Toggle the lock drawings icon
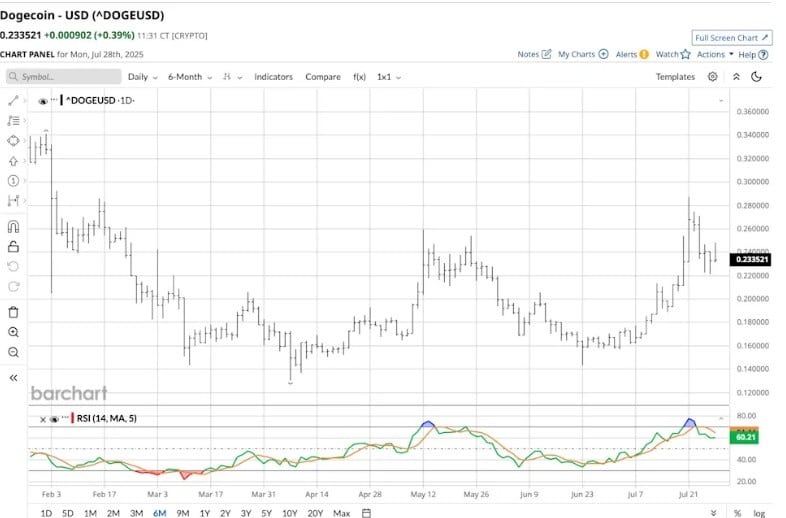 [x=13, y=246]
